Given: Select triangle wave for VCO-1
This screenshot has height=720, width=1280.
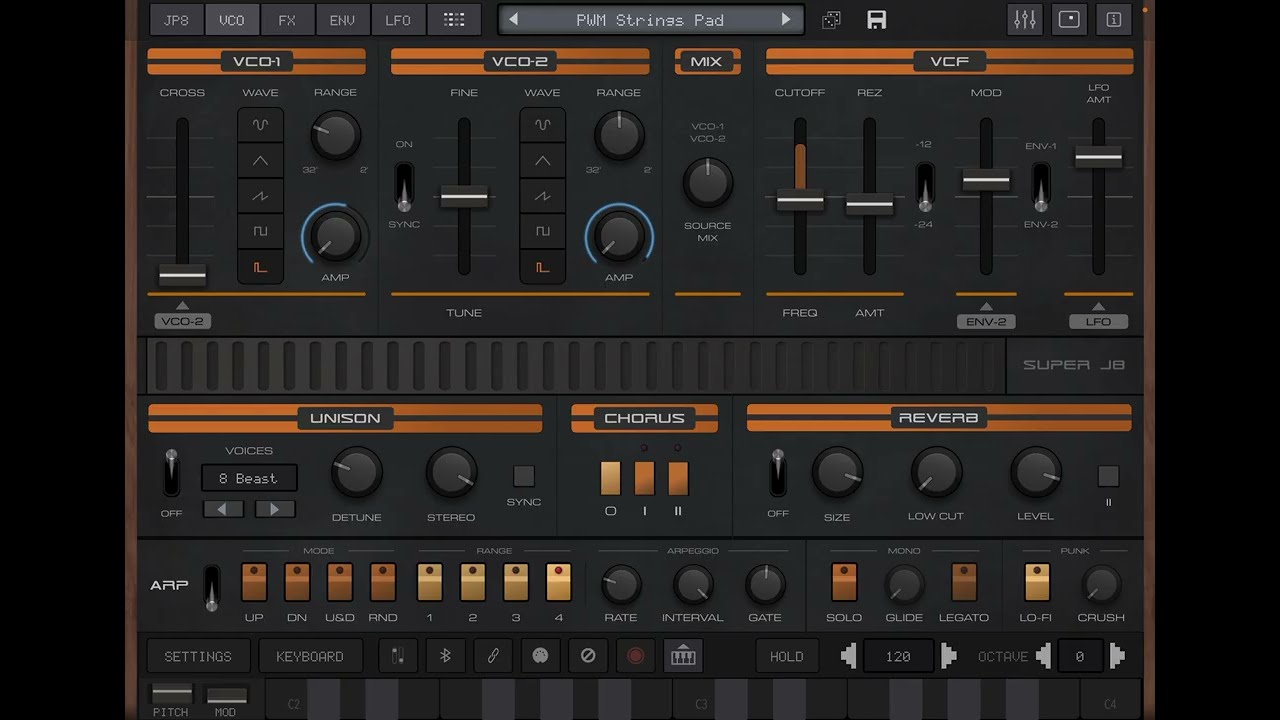Looking at the screenshot, I should click(260, 160).
